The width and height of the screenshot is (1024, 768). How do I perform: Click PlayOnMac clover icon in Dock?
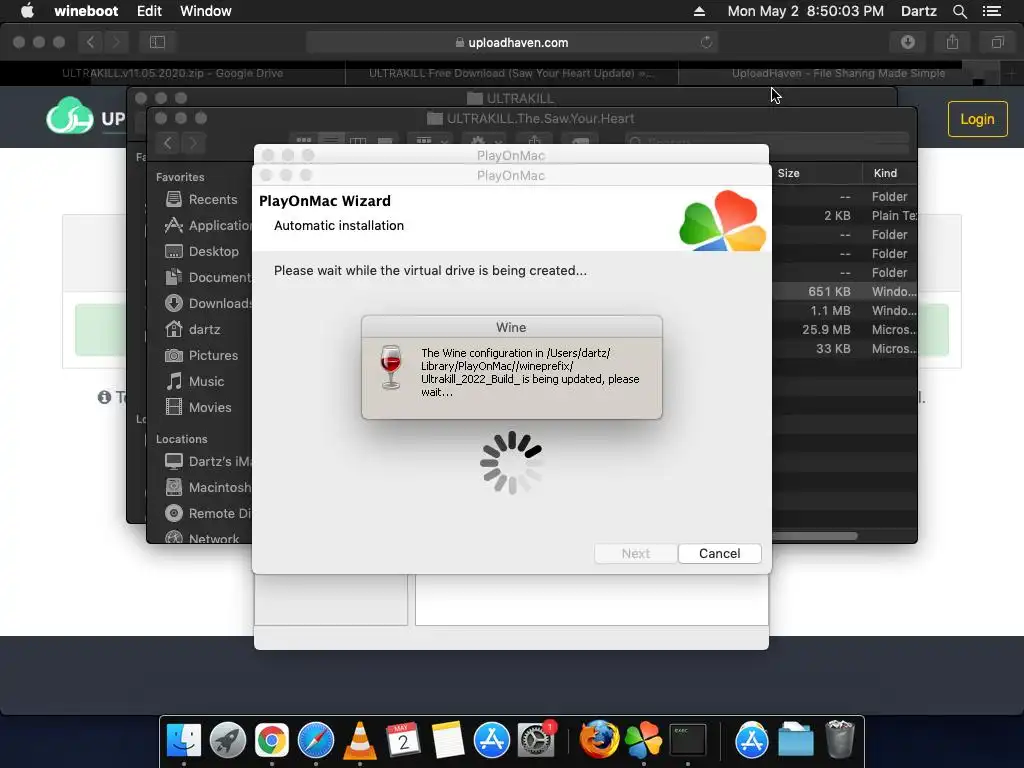643,741
